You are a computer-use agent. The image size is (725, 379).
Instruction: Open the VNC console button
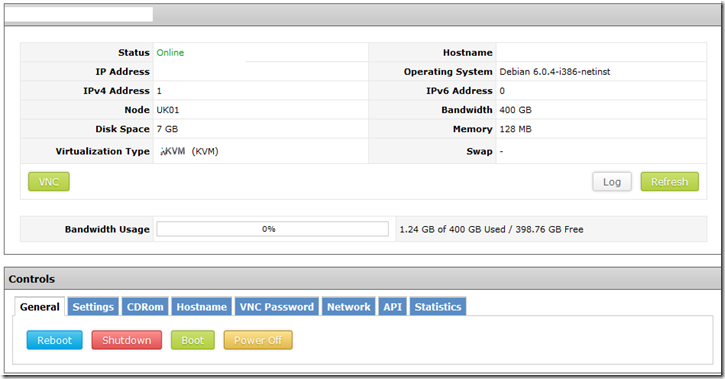[x=49, y=182]
